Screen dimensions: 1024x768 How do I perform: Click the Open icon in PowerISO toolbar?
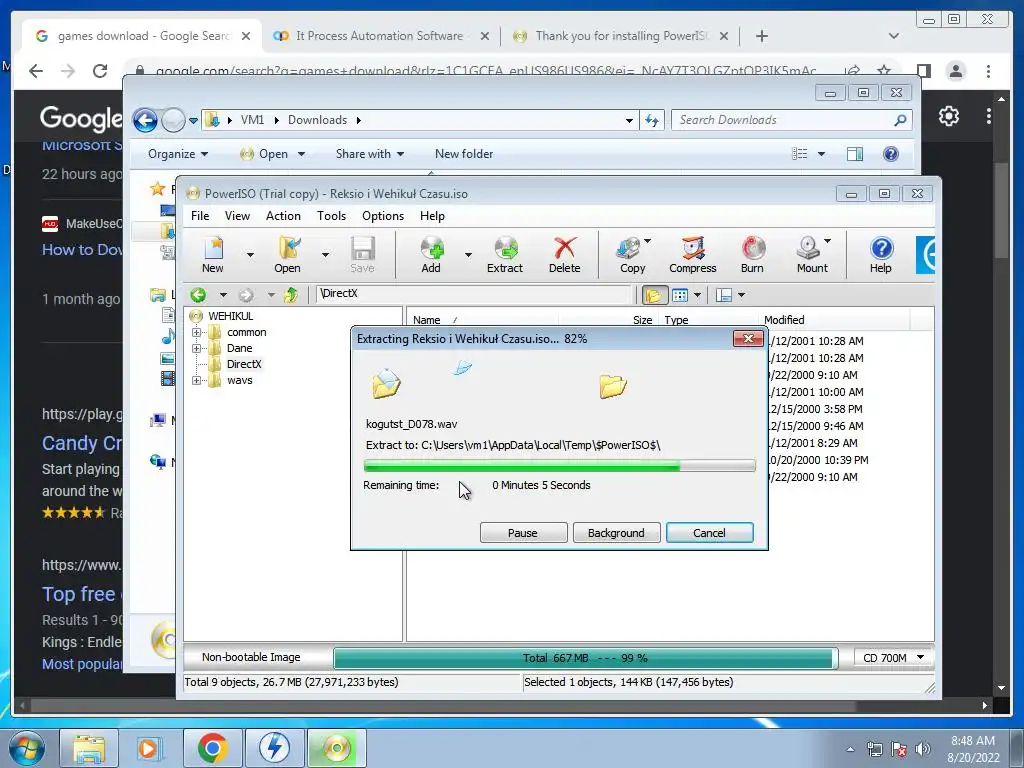288,253
